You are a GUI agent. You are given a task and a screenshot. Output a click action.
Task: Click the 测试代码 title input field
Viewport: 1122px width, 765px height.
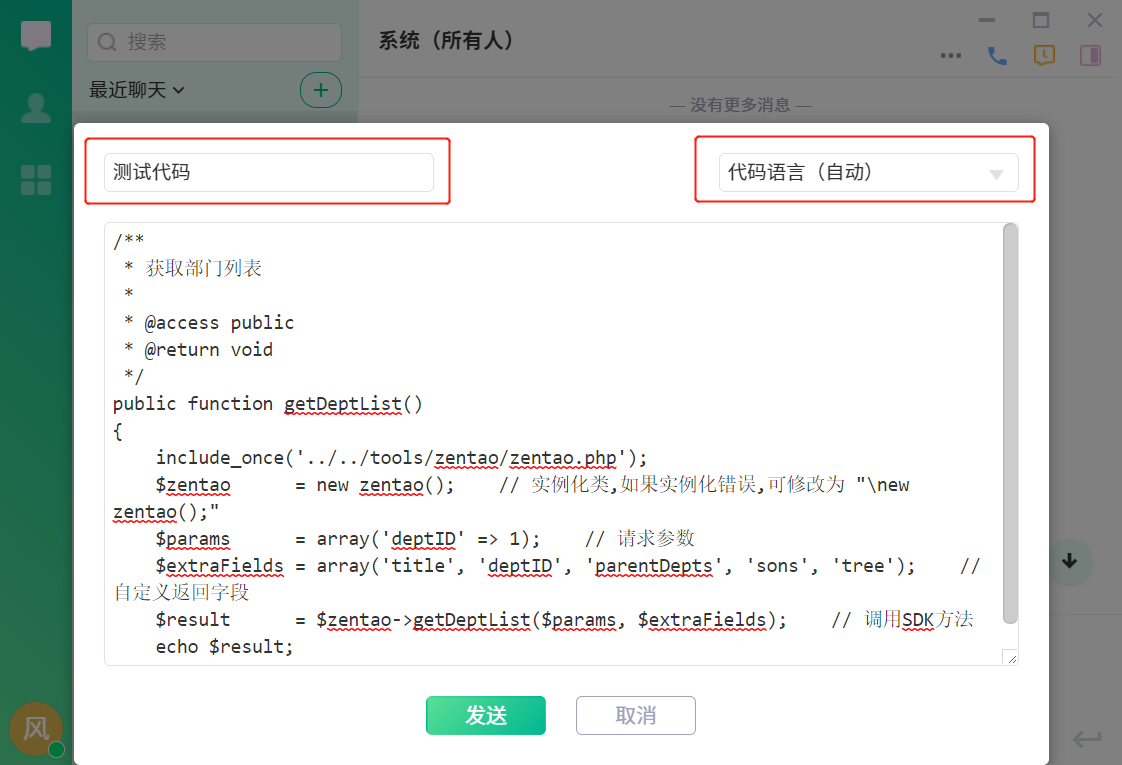[x=268, y=172]
